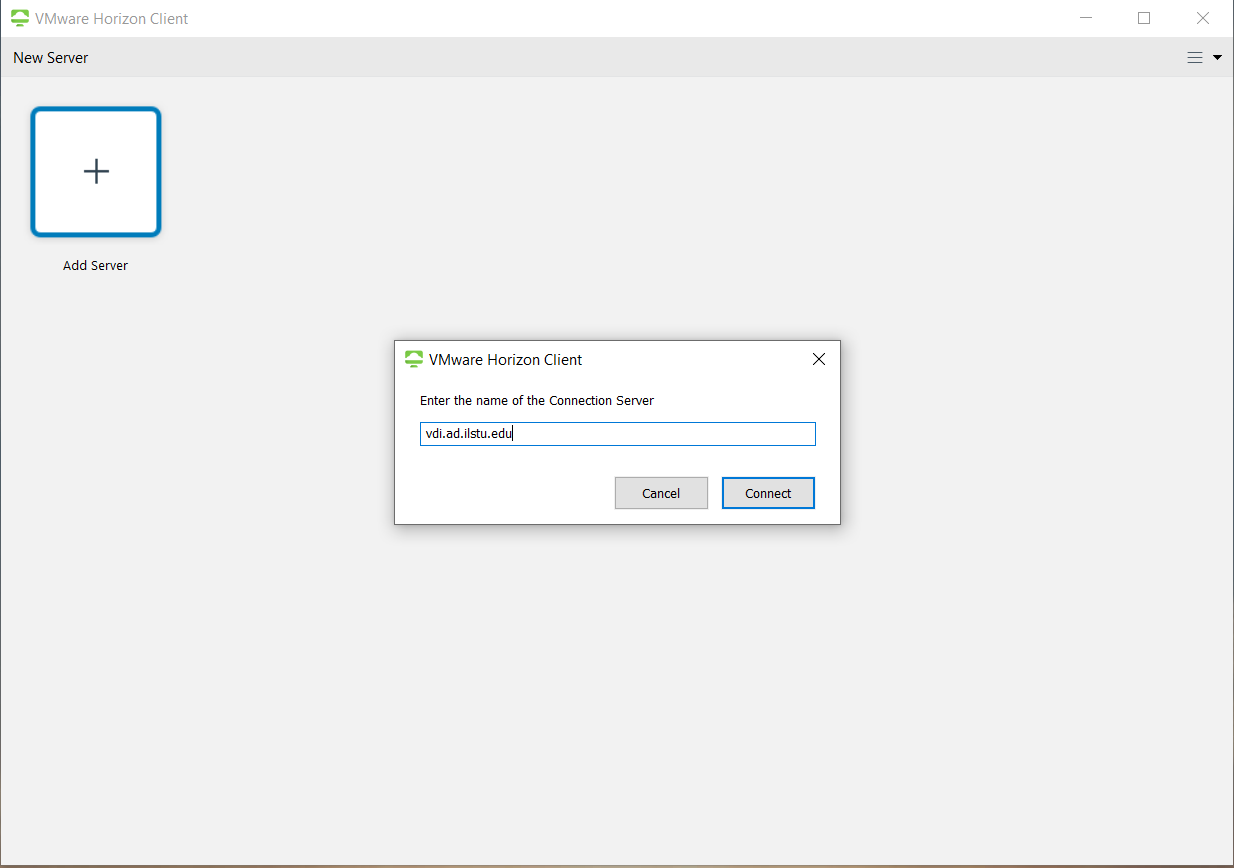The image size is (1234, 868).
Task: Focus the Connection Server name field
Action: pyautogui.click(x=617, y=433)
